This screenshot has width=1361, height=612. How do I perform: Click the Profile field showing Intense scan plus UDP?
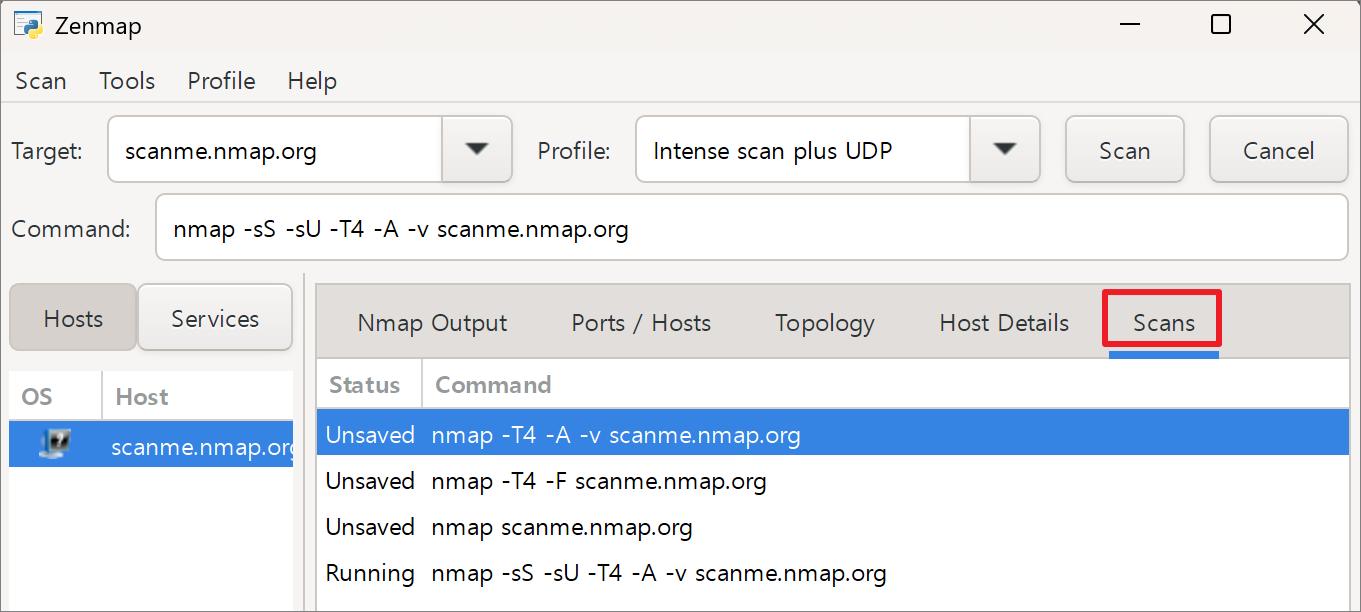[803, 150]
